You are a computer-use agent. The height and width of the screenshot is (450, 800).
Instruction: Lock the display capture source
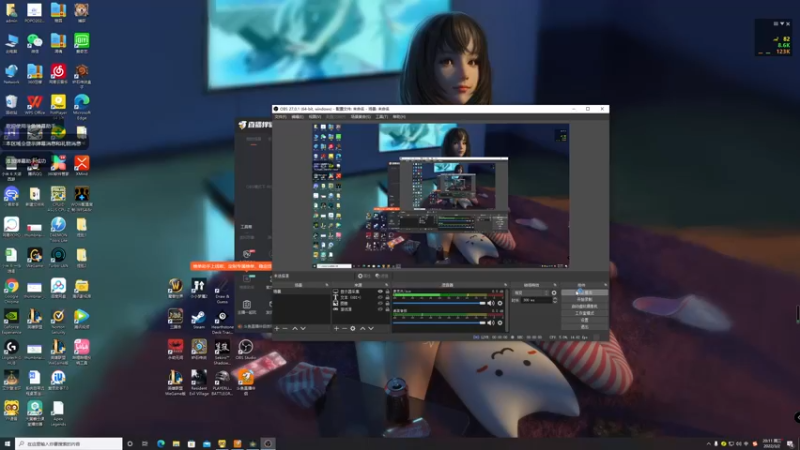387,291
